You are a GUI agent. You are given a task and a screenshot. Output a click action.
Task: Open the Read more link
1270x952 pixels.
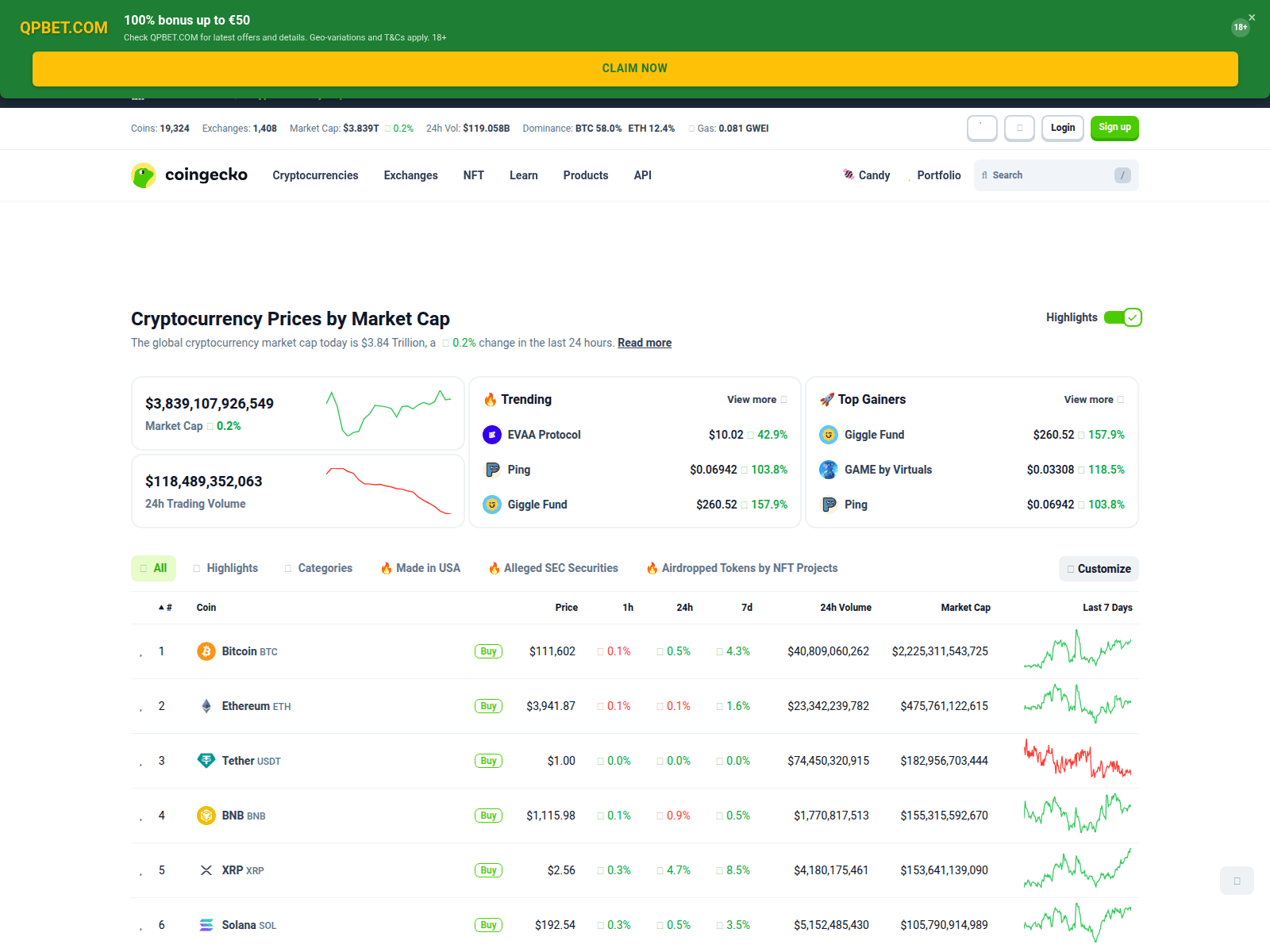(645, 343)
